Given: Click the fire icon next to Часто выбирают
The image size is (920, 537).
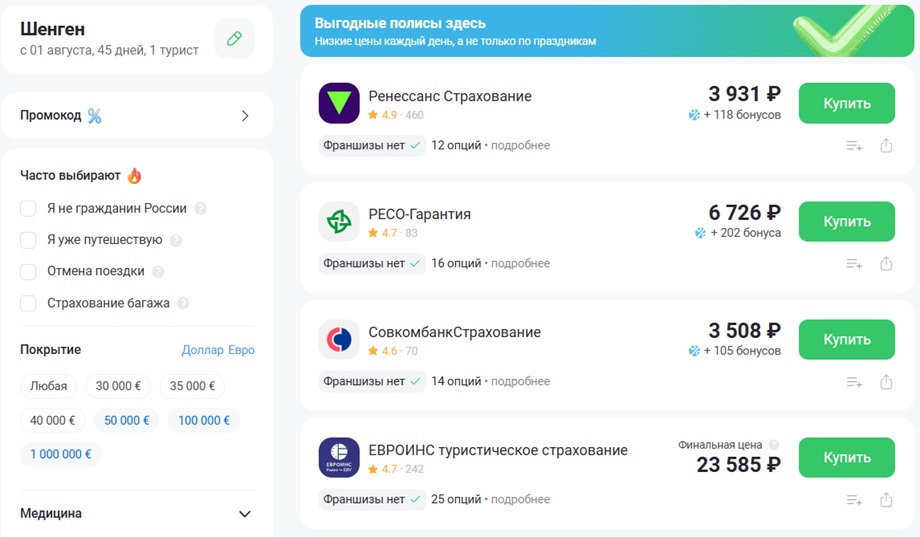Looking at the screenshot, I should point(134,175).
